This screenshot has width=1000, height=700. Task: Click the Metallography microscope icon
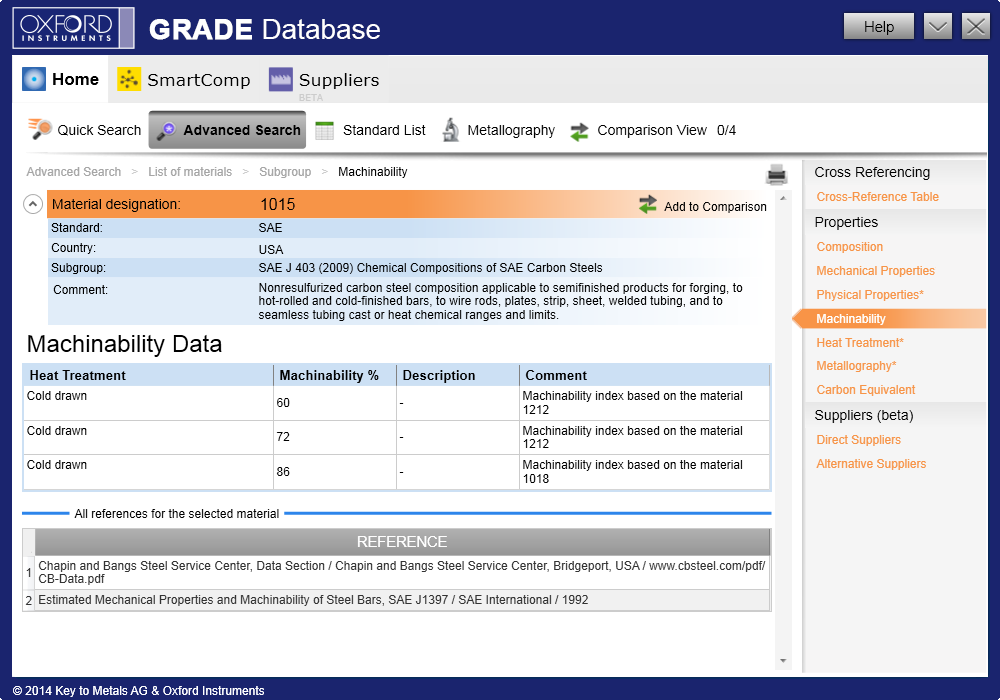(x=451, y=129)
